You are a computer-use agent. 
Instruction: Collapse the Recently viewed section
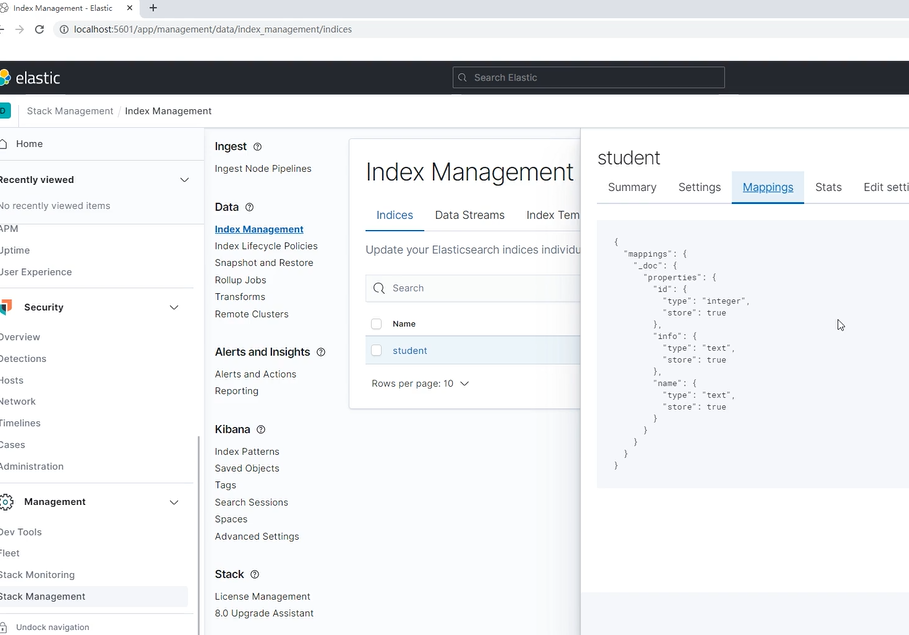pos(184,180)
